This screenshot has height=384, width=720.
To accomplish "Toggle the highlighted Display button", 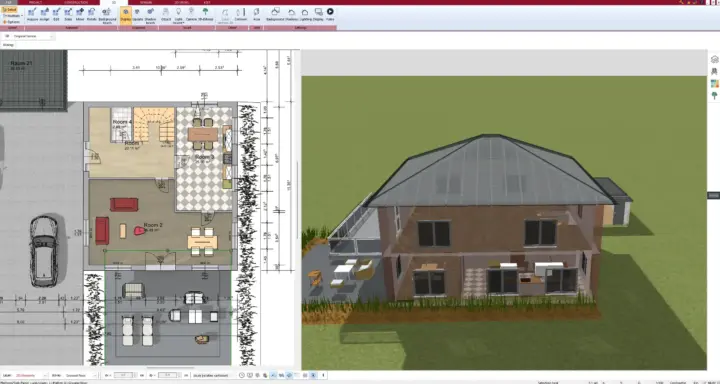I will pyautogui.click(x=125, y=15).
